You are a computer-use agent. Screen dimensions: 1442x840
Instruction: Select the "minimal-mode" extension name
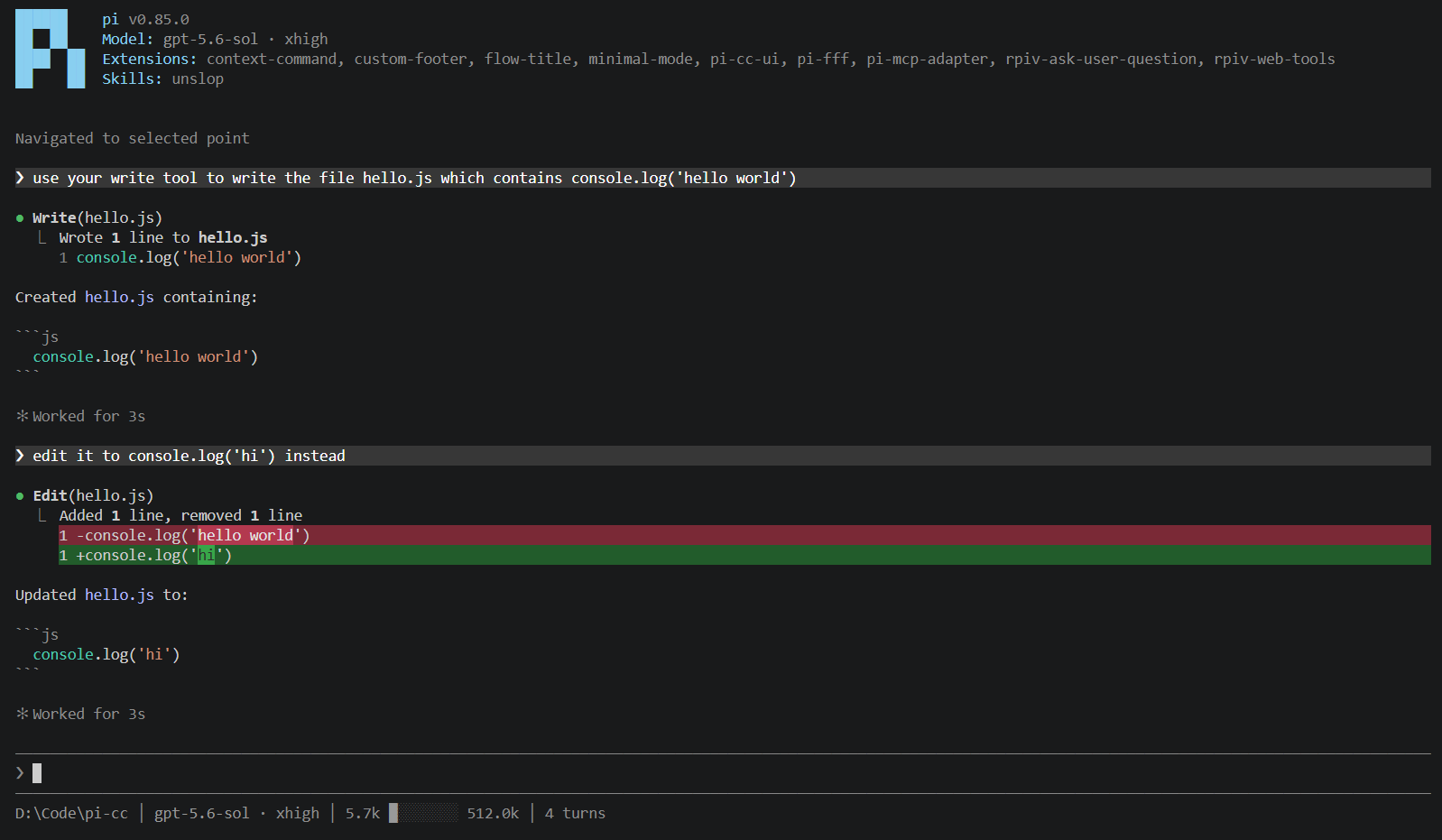click(x=641, y=59)
